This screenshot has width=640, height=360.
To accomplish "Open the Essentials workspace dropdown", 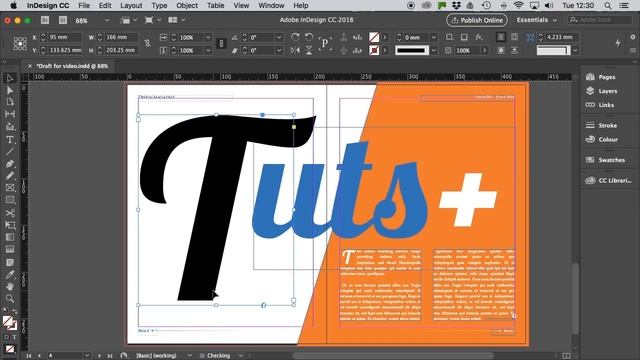I will click(536, 20).
